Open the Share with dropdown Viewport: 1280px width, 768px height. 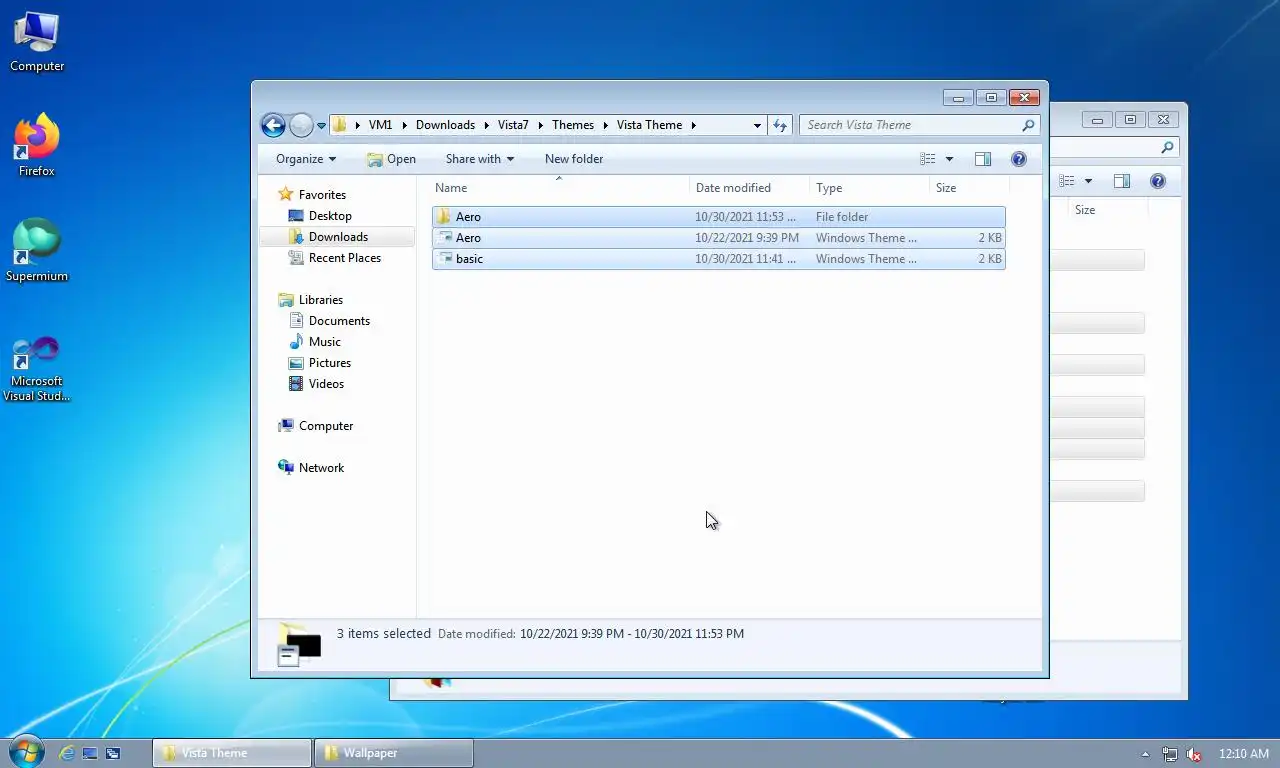pyautogui.click(x=480, y=159)
